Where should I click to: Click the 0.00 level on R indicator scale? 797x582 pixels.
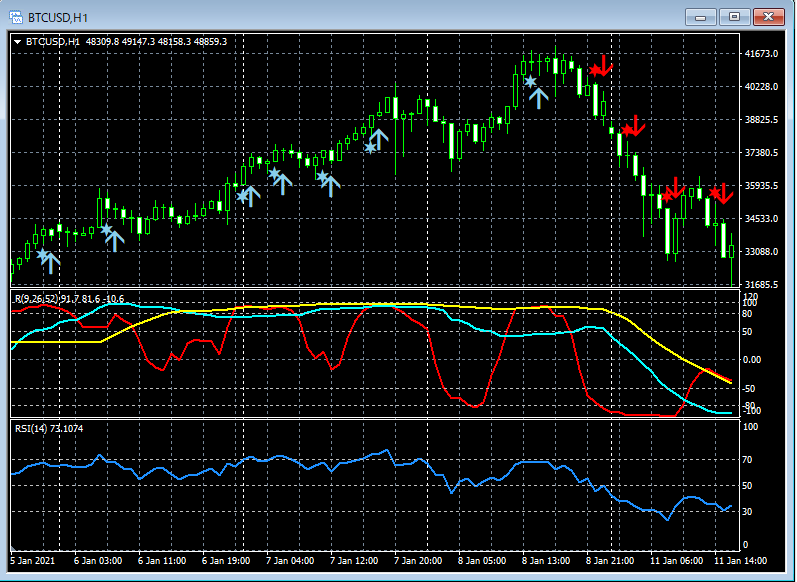point(753,360)
